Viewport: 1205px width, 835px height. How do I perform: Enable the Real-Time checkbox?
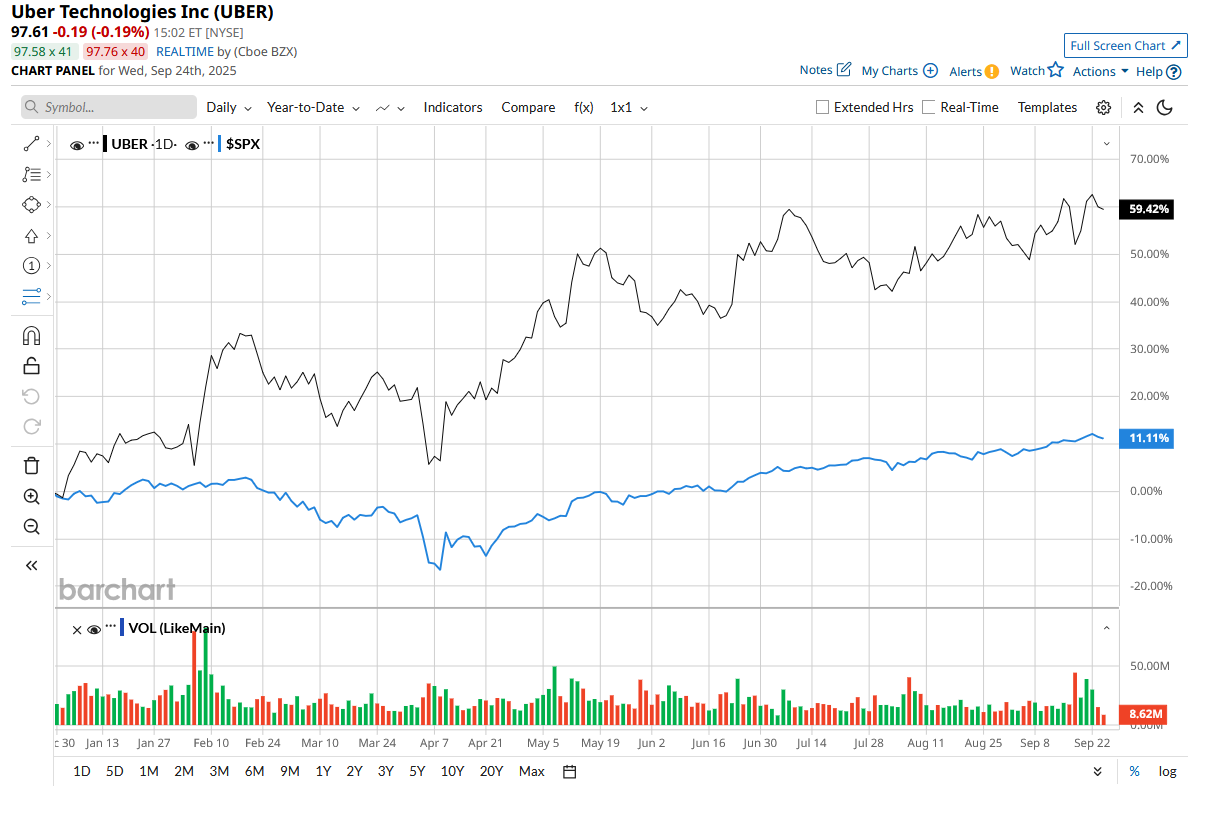point(929,107)
